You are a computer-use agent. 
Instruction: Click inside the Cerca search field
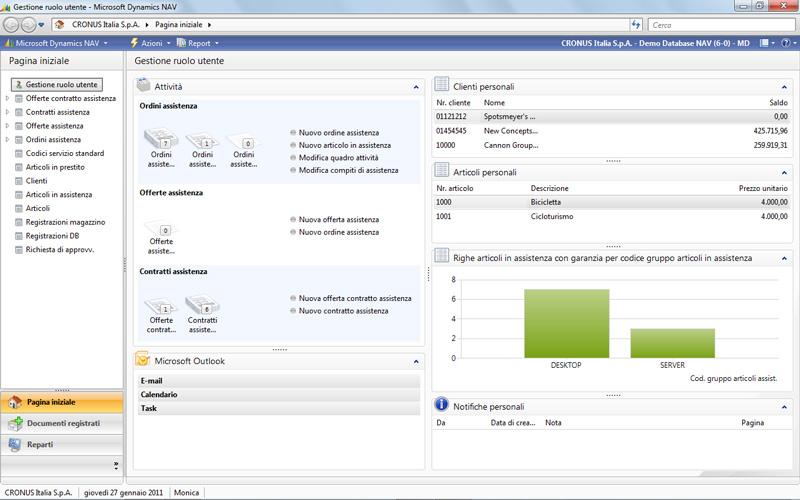pos(720,24)
